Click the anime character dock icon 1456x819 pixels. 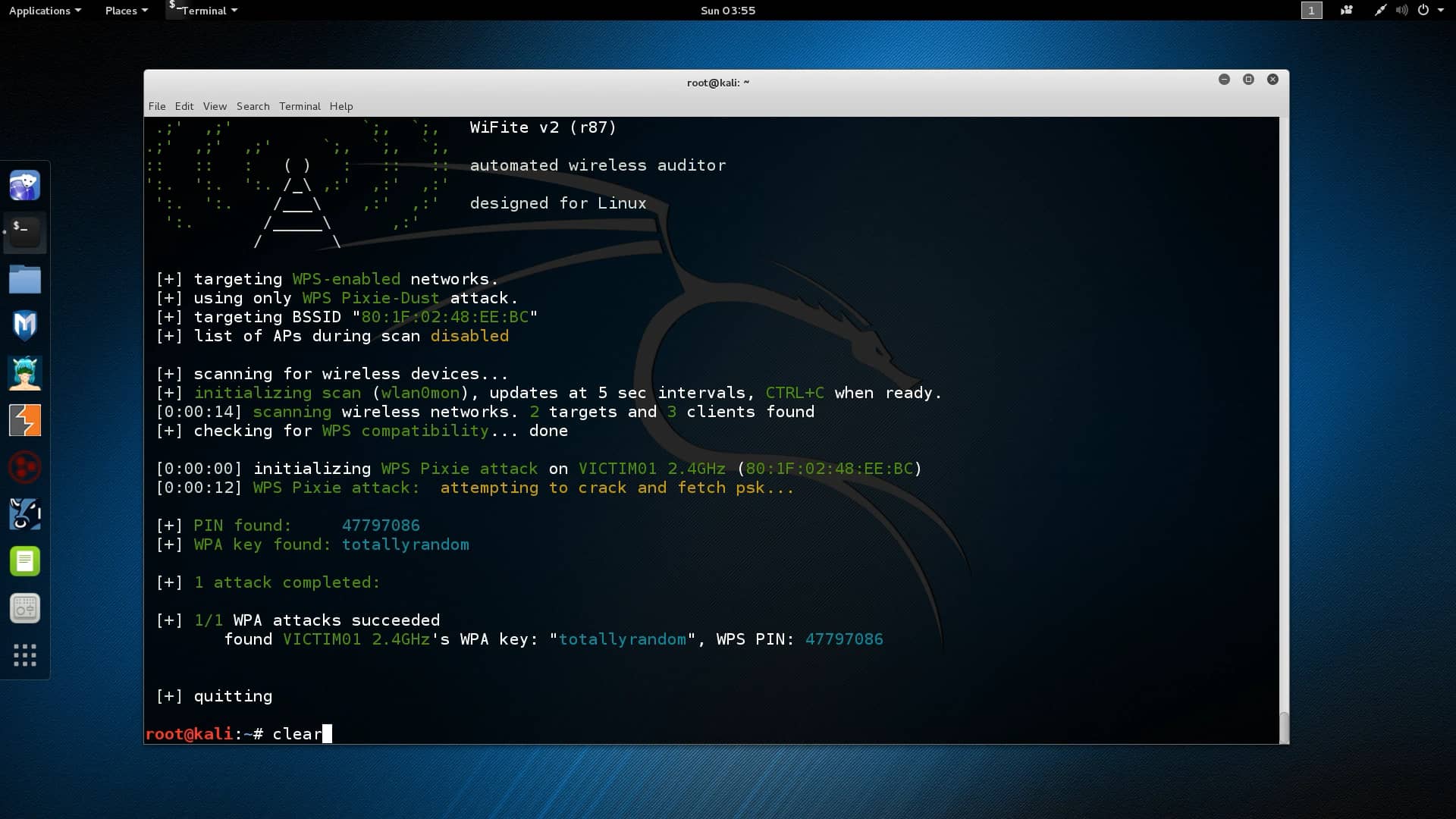pos(25,373)
